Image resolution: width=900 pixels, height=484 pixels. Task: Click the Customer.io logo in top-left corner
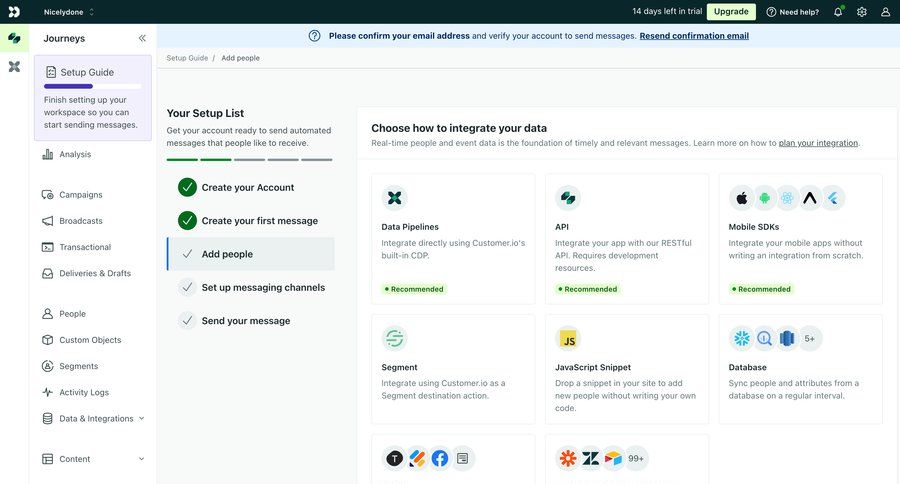click(x=14, y=11)
